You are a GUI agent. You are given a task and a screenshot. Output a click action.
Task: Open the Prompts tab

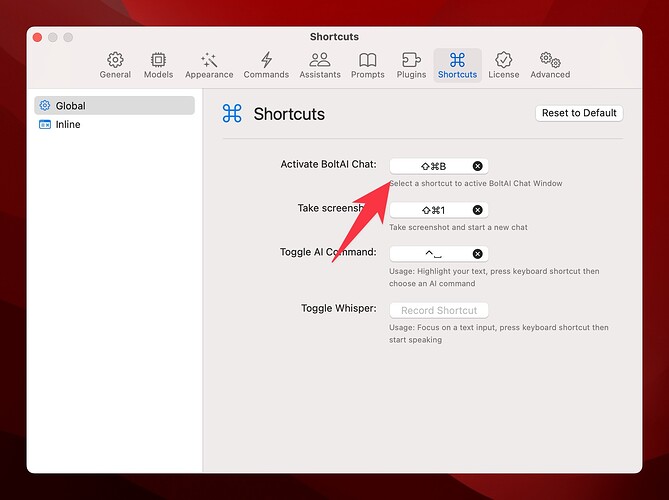click(x=368, y=65)
